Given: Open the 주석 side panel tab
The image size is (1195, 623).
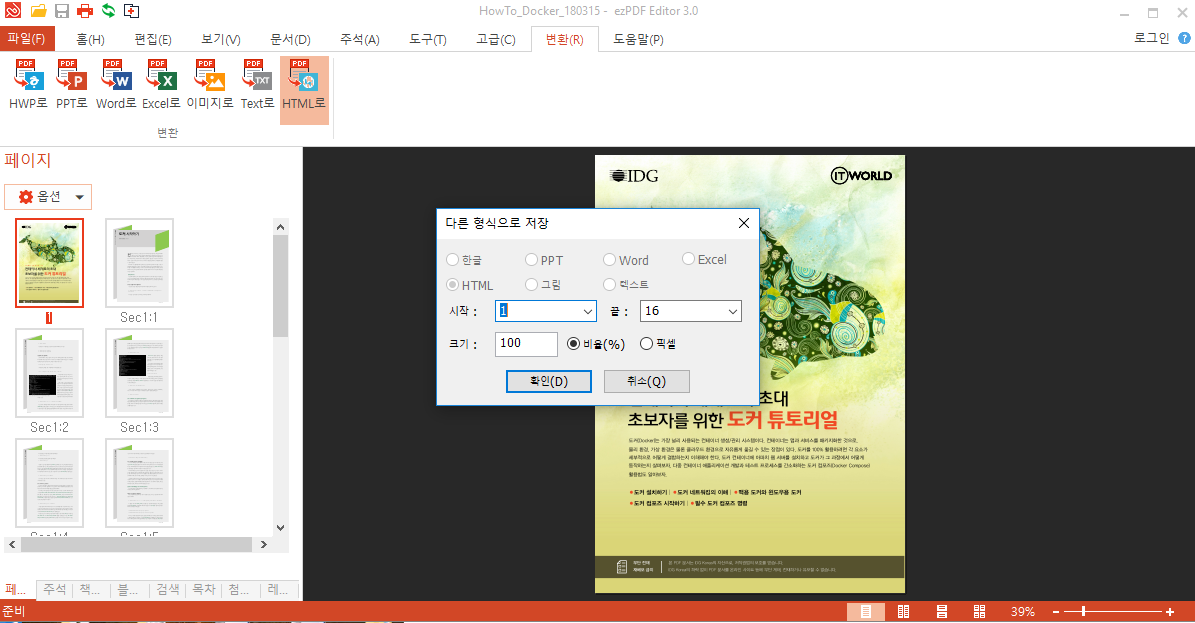Looking at the screenshot, I should click(x=55, y=589).
